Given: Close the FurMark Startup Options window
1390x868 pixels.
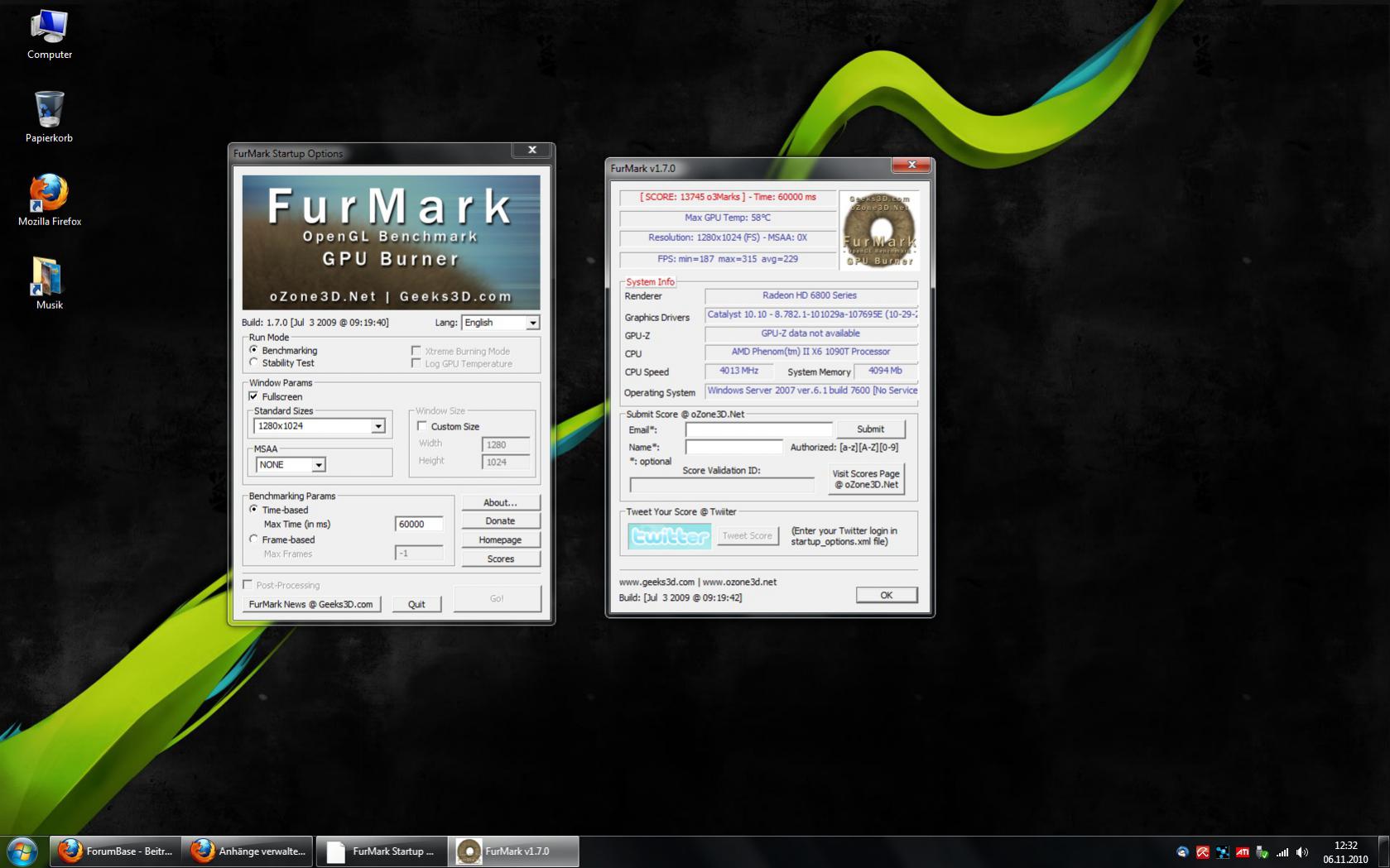Looking at the screenshot, I should tap(532, 150).
